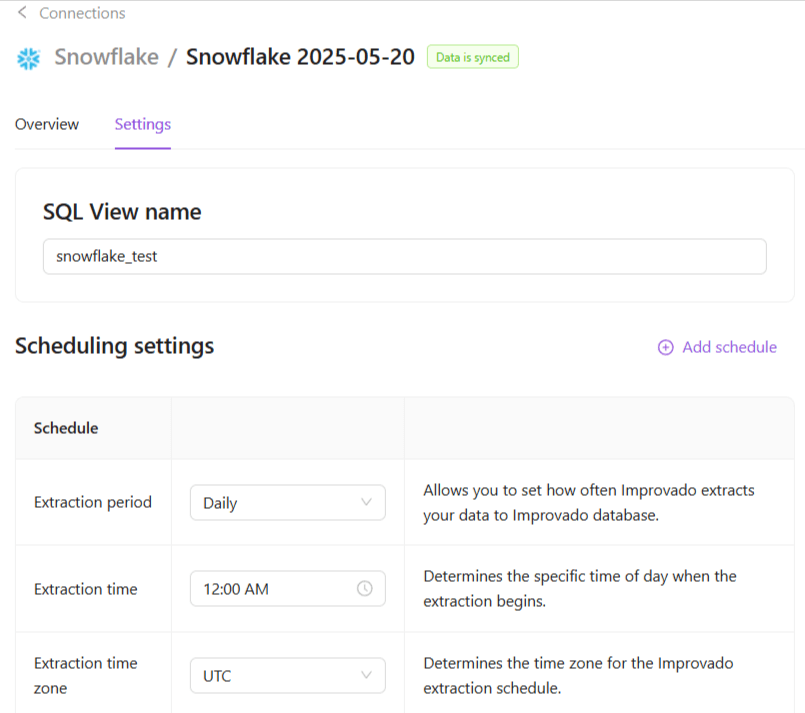
Task: Click the back chevron beside Connections
Action: click(x=22, y=13)
